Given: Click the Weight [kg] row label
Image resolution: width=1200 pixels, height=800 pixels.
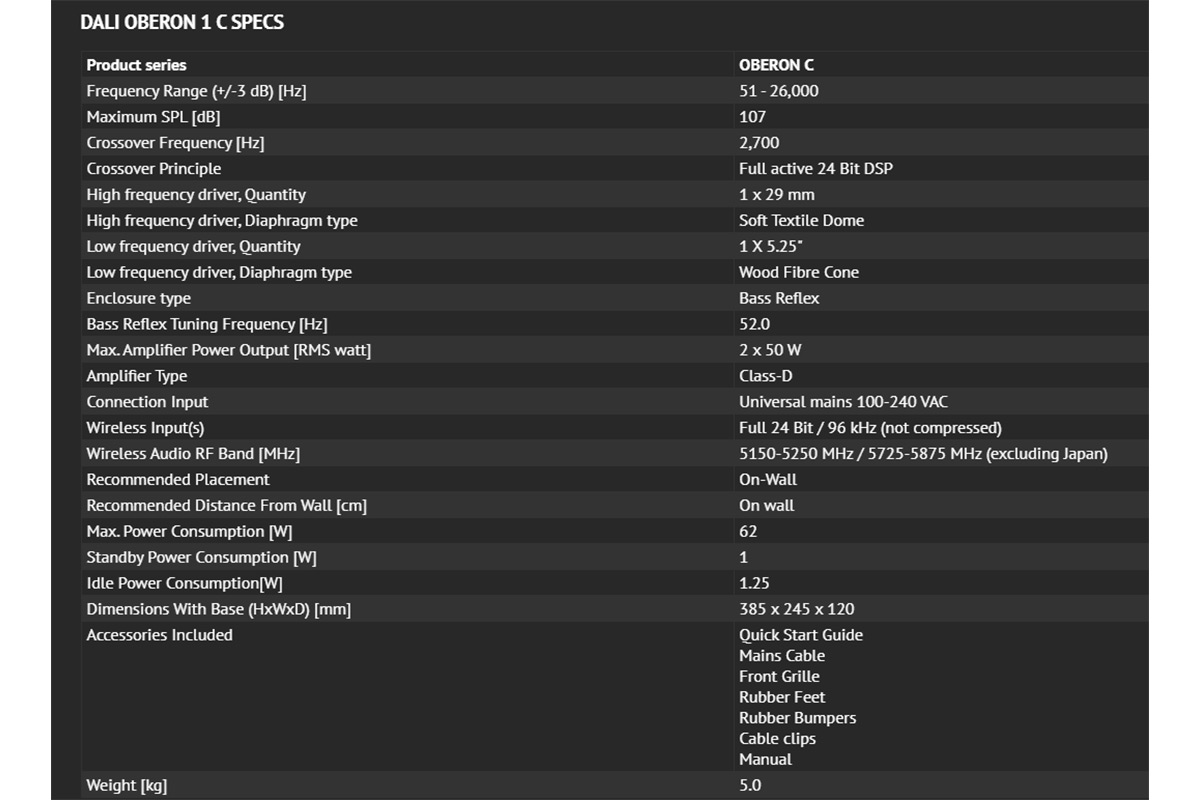Looking at the screenshot, I should tap(125, 786).
